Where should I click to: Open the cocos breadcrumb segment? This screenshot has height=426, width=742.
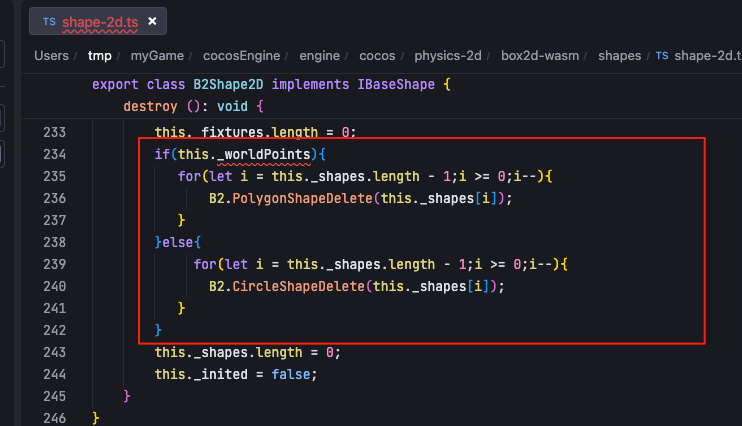tap(377, 56)
